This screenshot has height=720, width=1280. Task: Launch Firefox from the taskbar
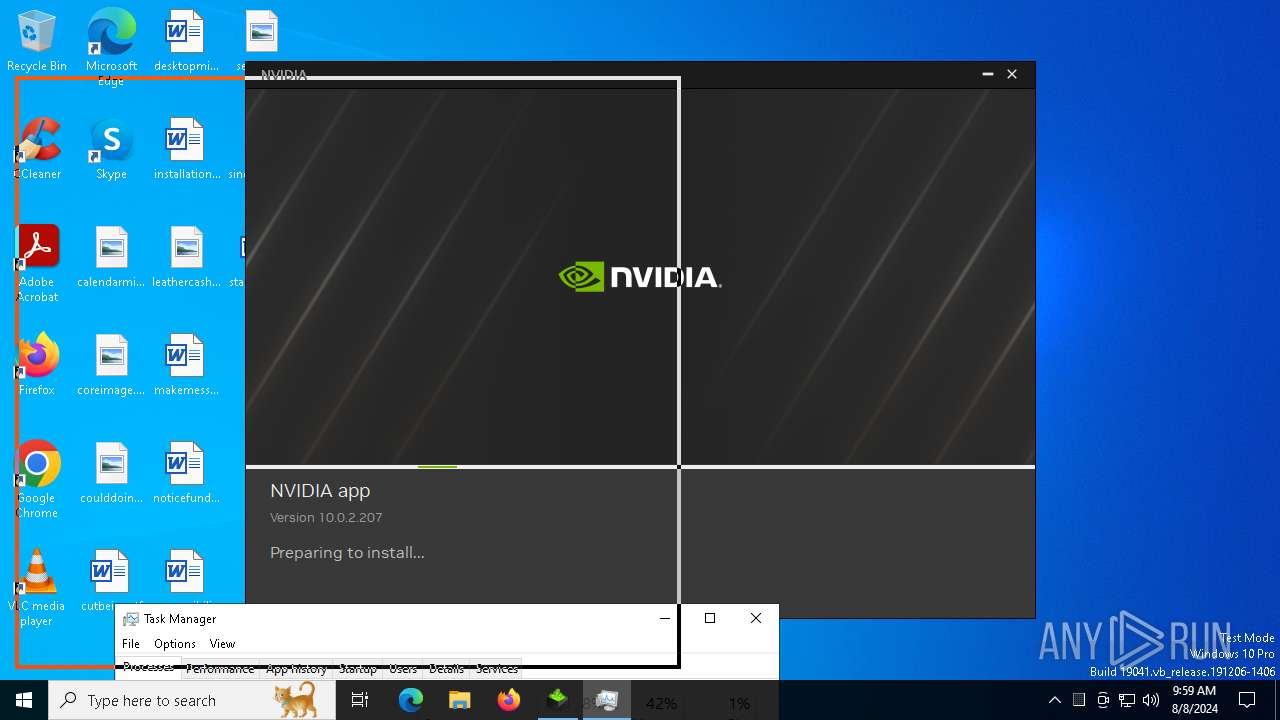click(508, 700)
